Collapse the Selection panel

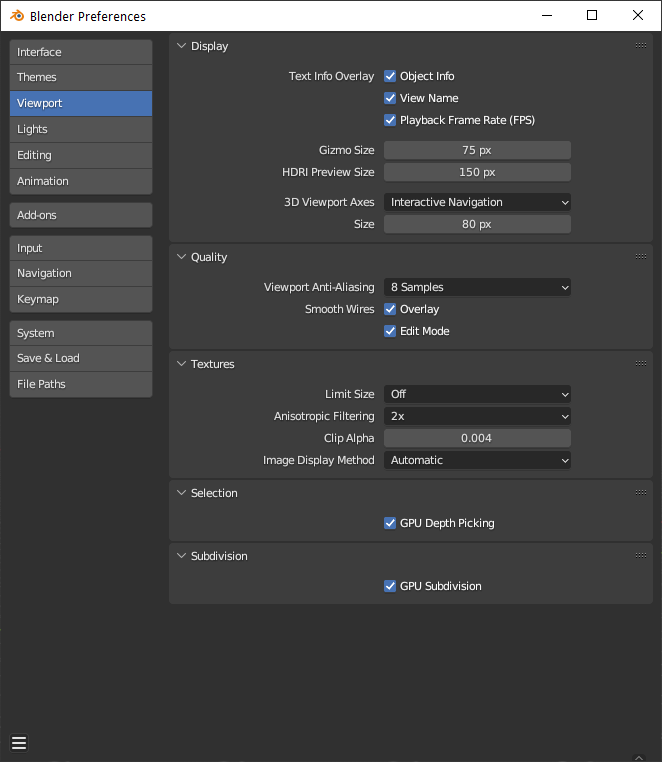pyautogui.click(x=181, y=493)
